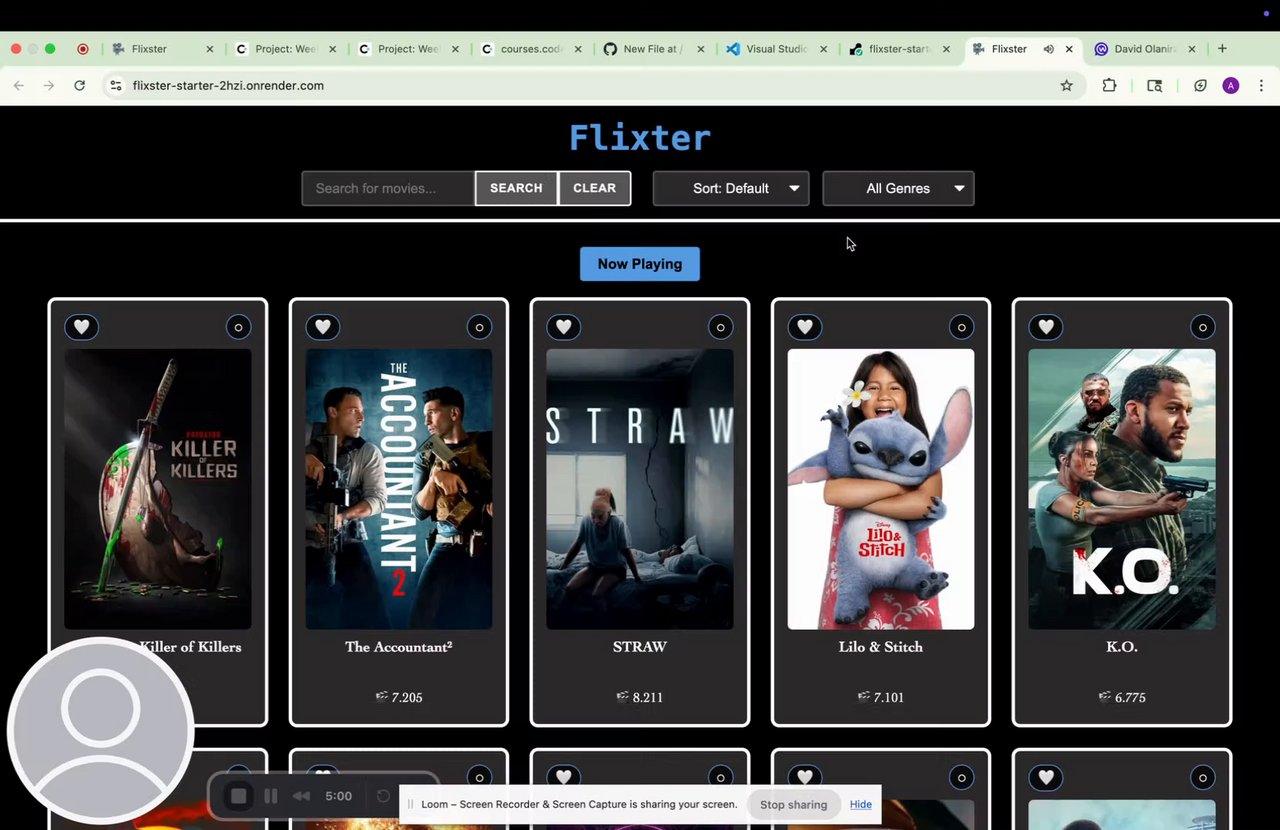Screen dimensions: 1280x830
Task: Reload the page with the refresh icon
Action: coord(79,86)
